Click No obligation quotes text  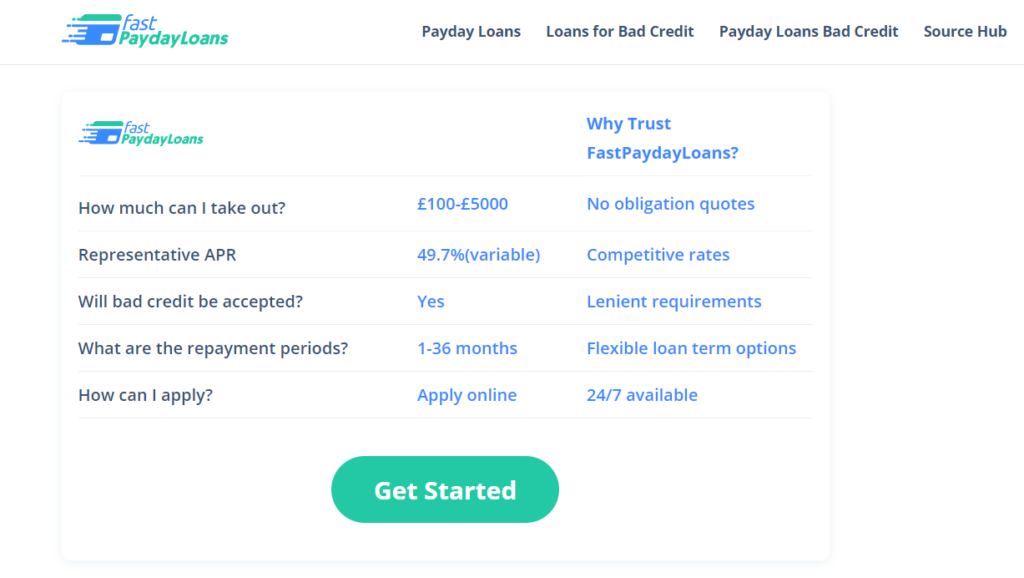pyautogui.click(x=670, y=204)
